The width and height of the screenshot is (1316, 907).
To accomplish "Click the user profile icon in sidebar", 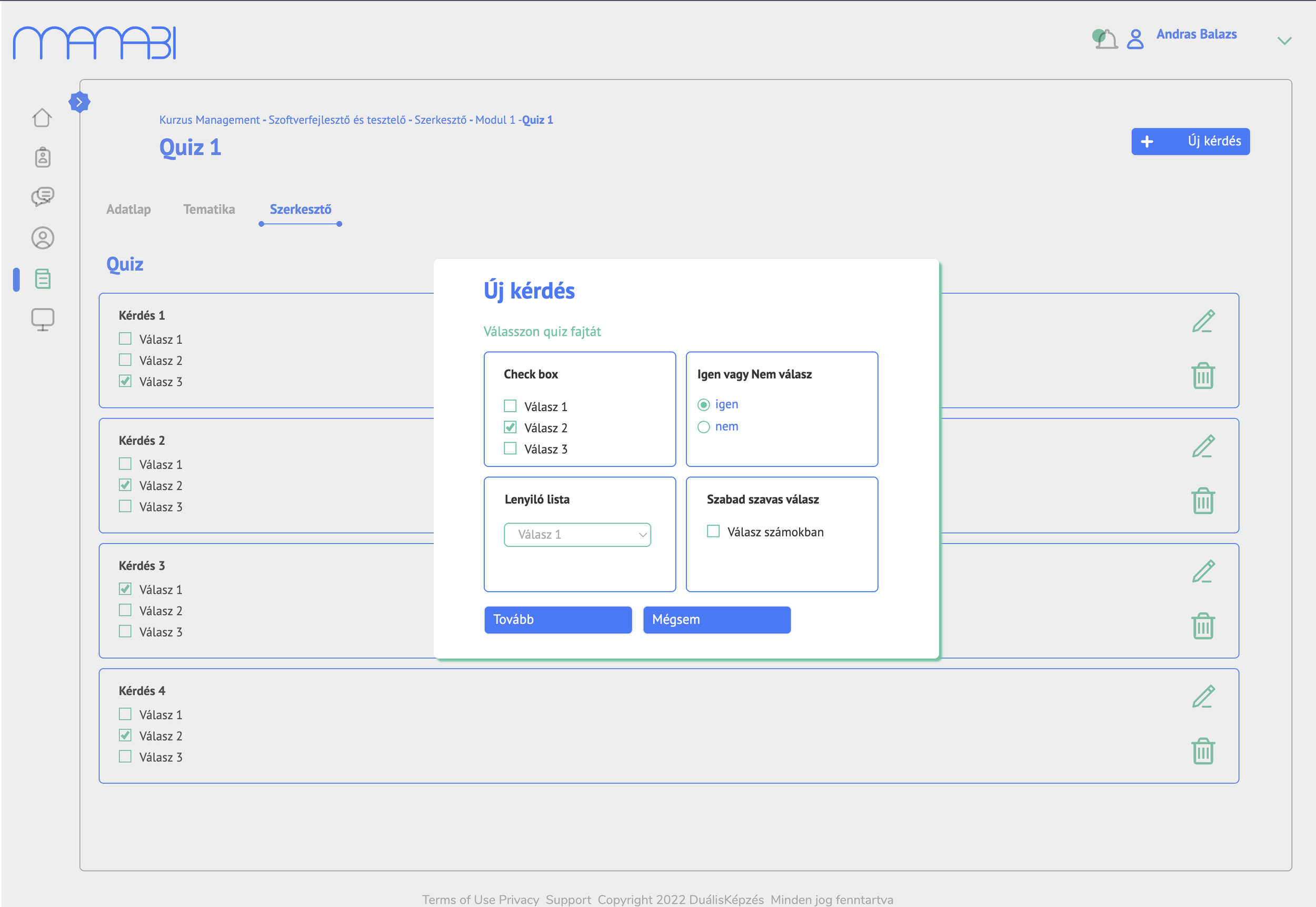I will [x=42, y=237].
